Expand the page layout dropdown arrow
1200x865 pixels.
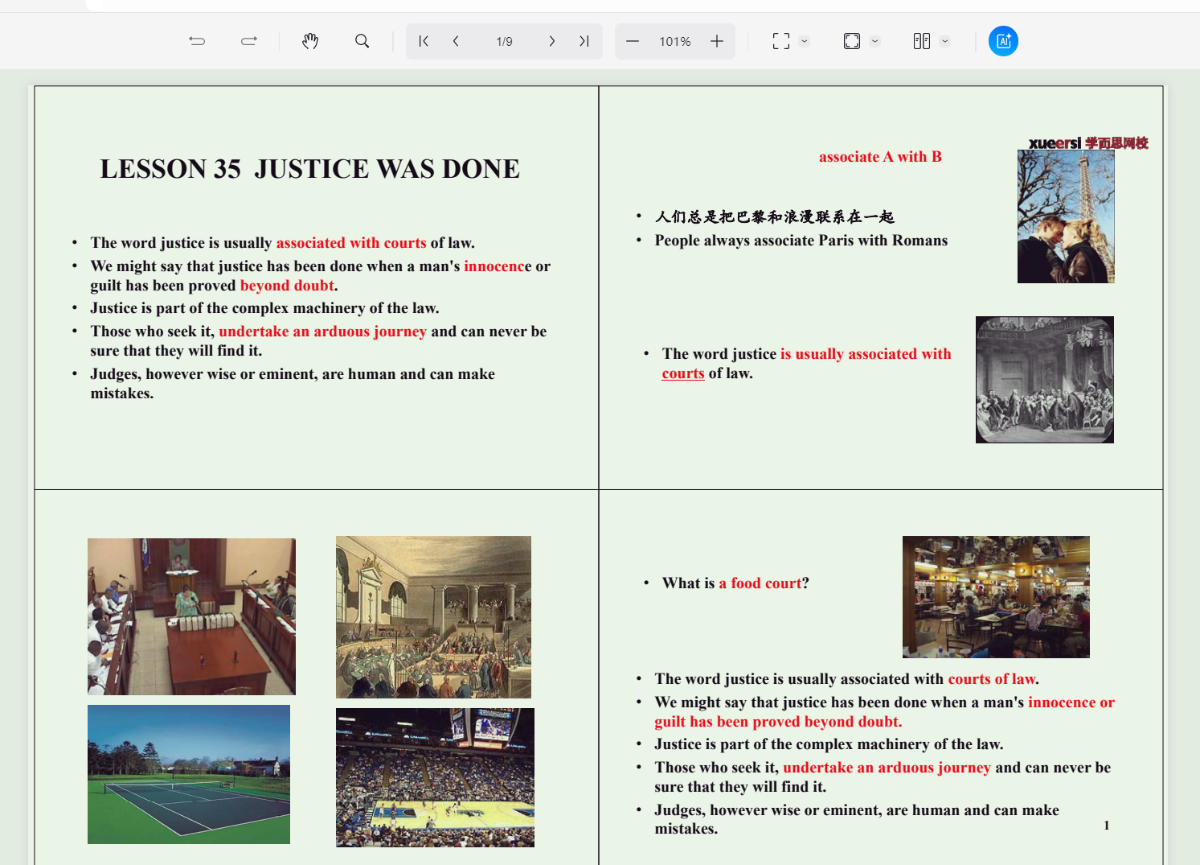click(x=945, y=41)
